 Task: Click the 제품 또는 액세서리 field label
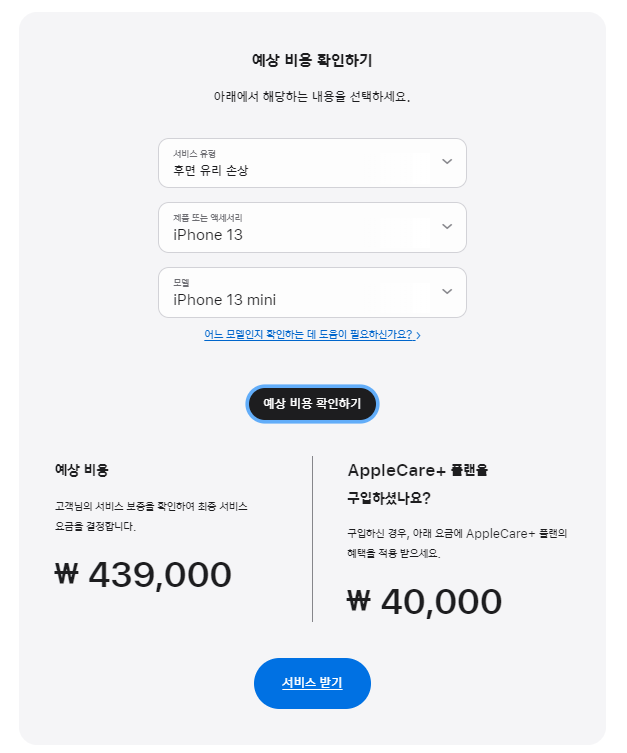click(208, 218)
